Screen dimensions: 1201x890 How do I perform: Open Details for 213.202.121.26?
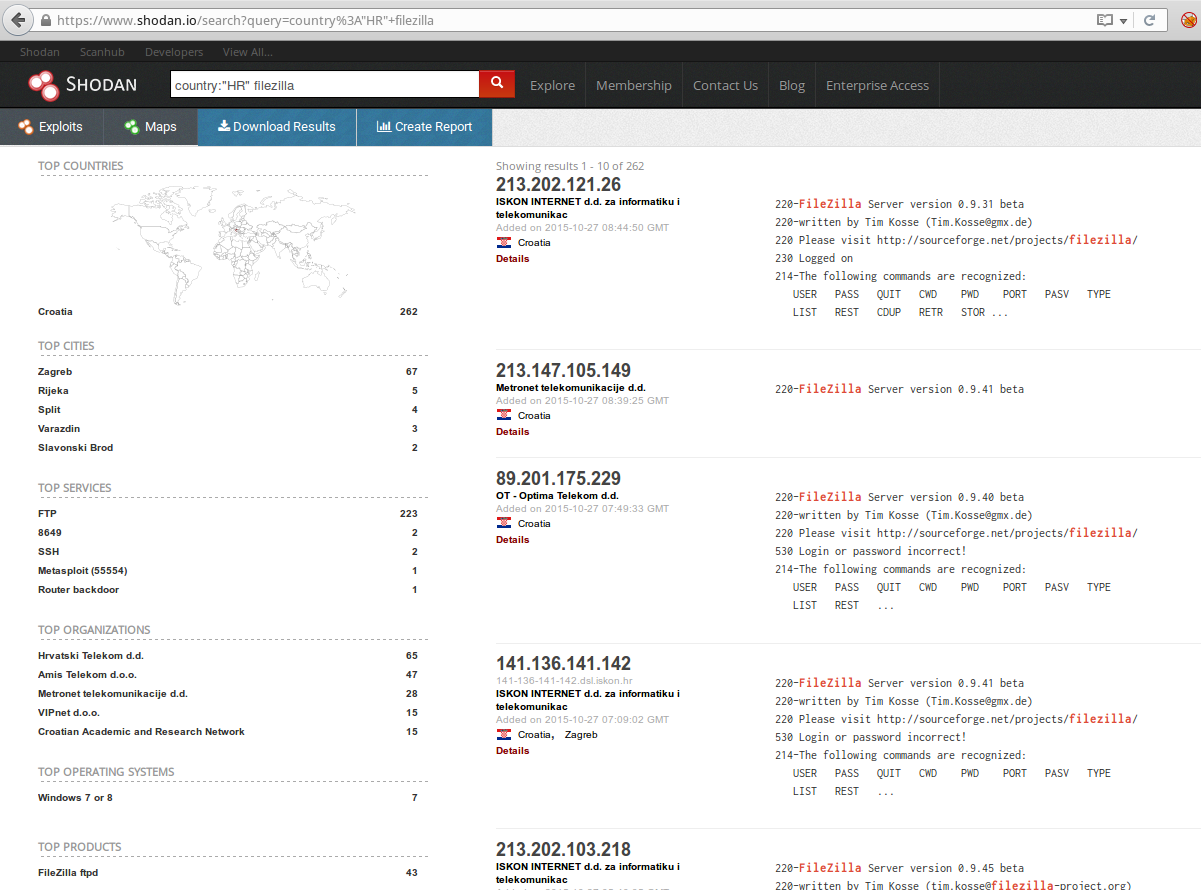(512, 258)
